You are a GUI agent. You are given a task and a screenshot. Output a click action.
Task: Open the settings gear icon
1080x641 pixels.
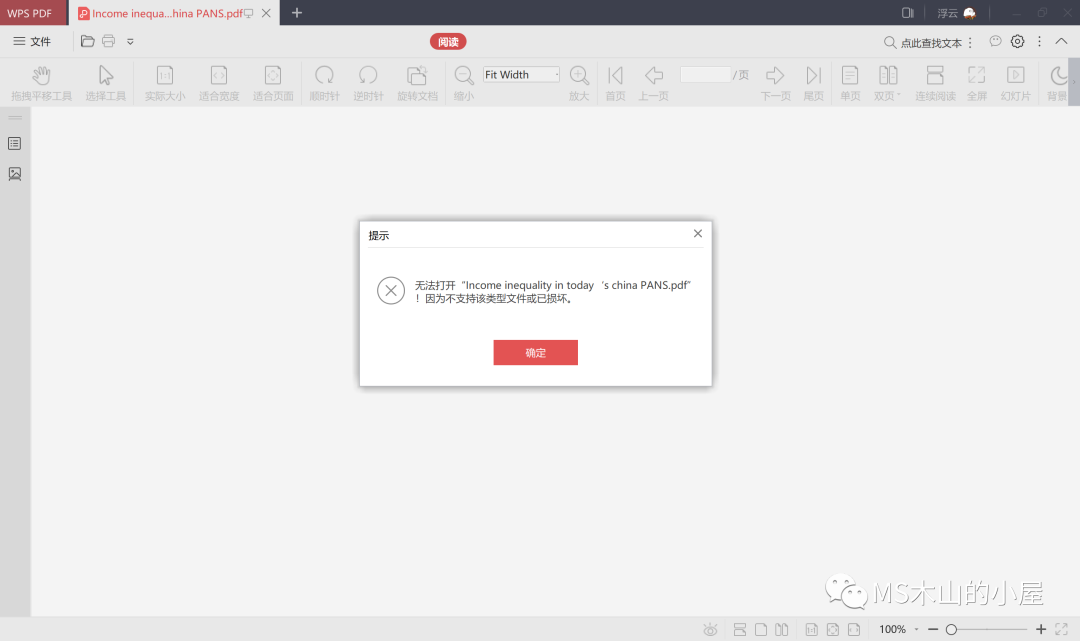pos(1017,41)
